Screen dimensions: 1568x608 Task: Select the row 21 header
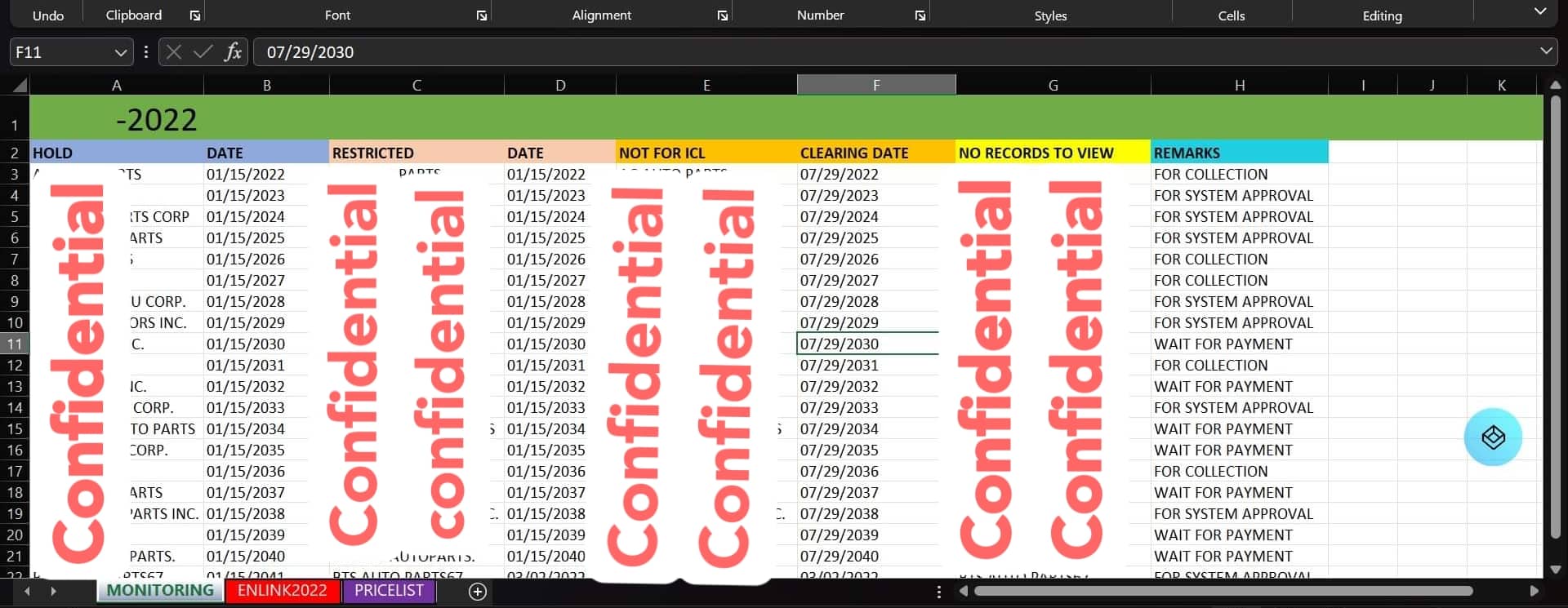coord(15,556)
